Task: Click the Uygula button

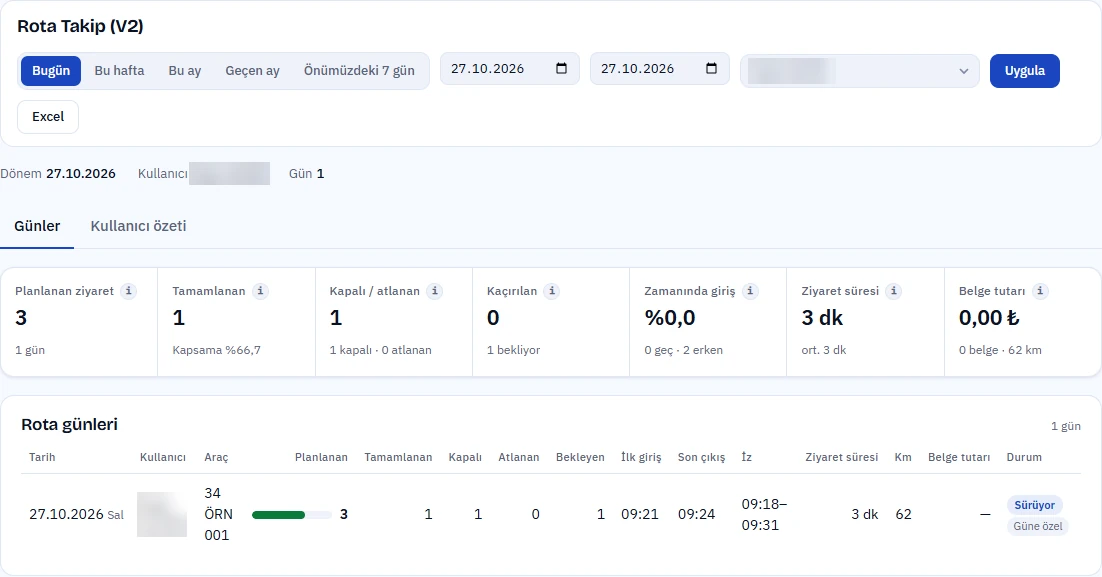Action: [x=1025, y=71]
